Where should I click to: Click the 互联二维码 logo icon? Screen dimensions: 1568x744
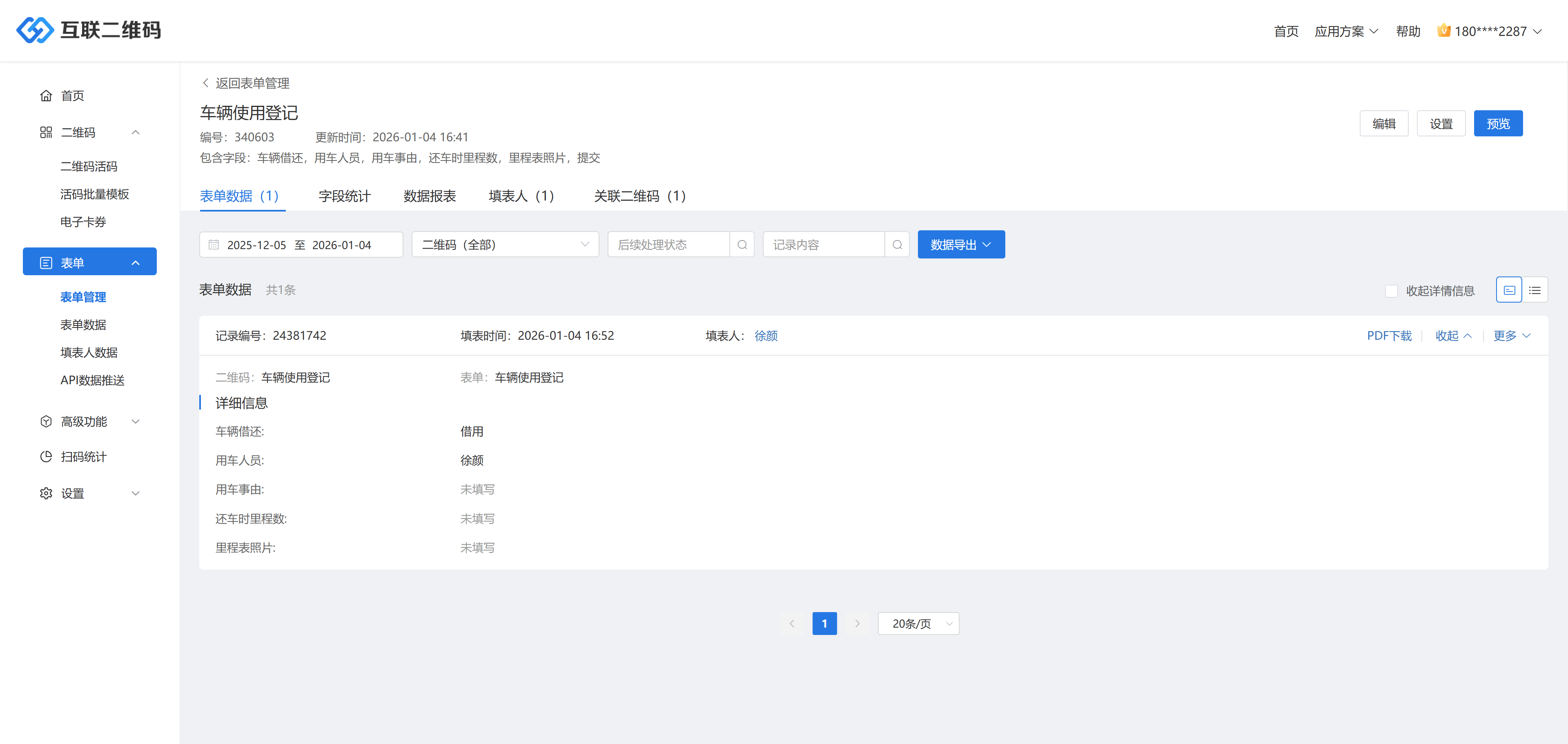(x=35, y=30)
